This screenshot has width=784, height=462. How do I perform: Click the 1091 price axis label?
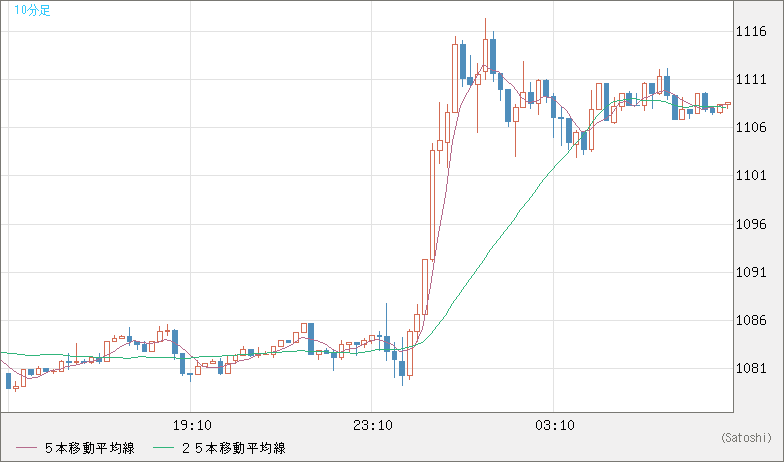coord(751,272)
